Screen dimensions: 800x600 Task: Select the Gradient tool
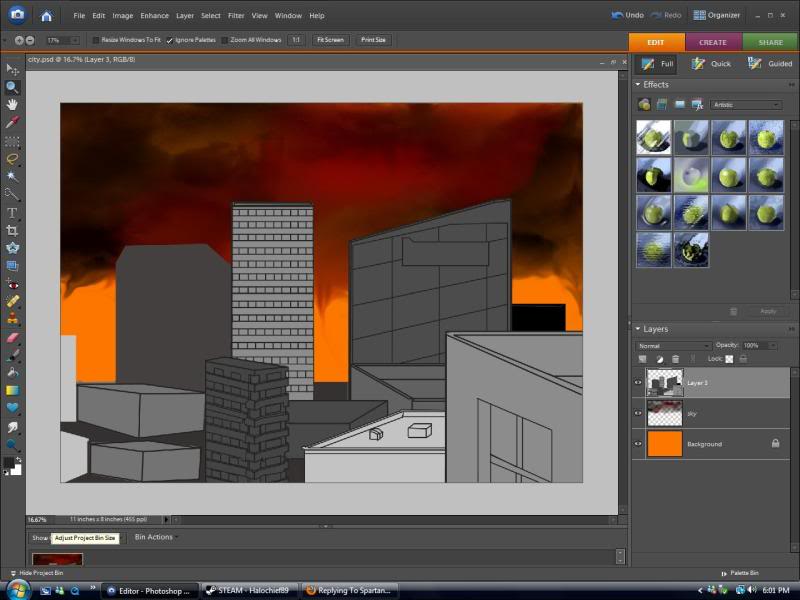pos(12,391)
